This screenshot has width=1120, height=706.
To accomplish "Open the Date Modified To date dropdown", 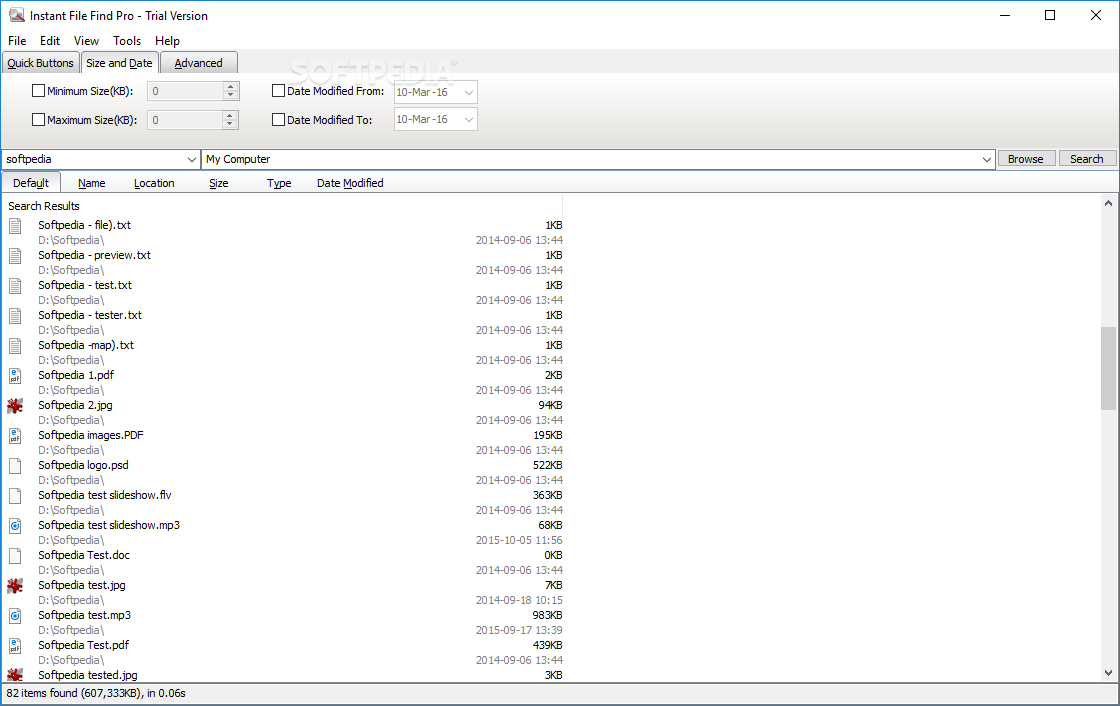I will [x=469, y=119].
